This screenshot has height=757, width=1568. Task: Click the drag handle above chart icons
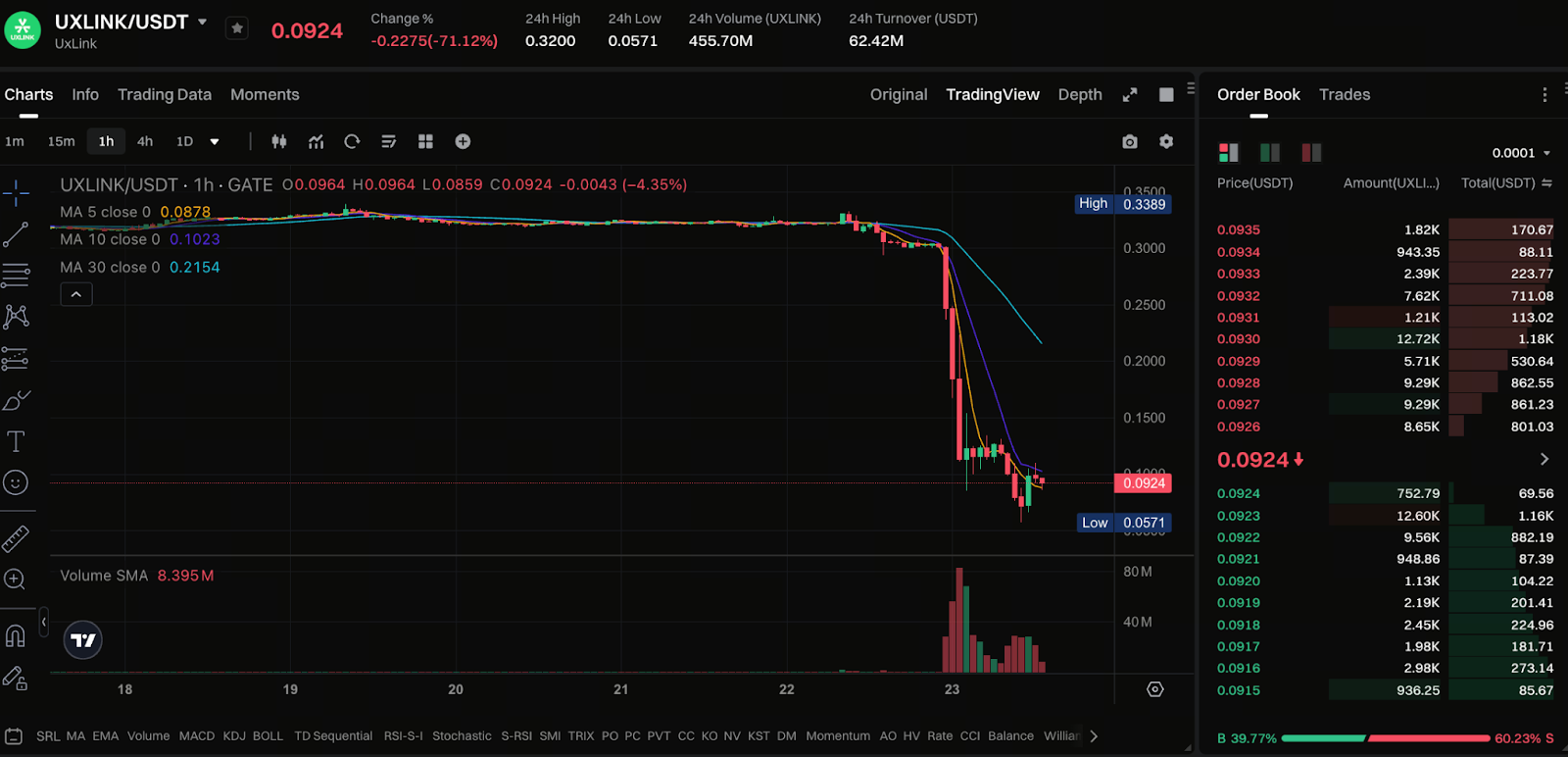(1191, 88)
